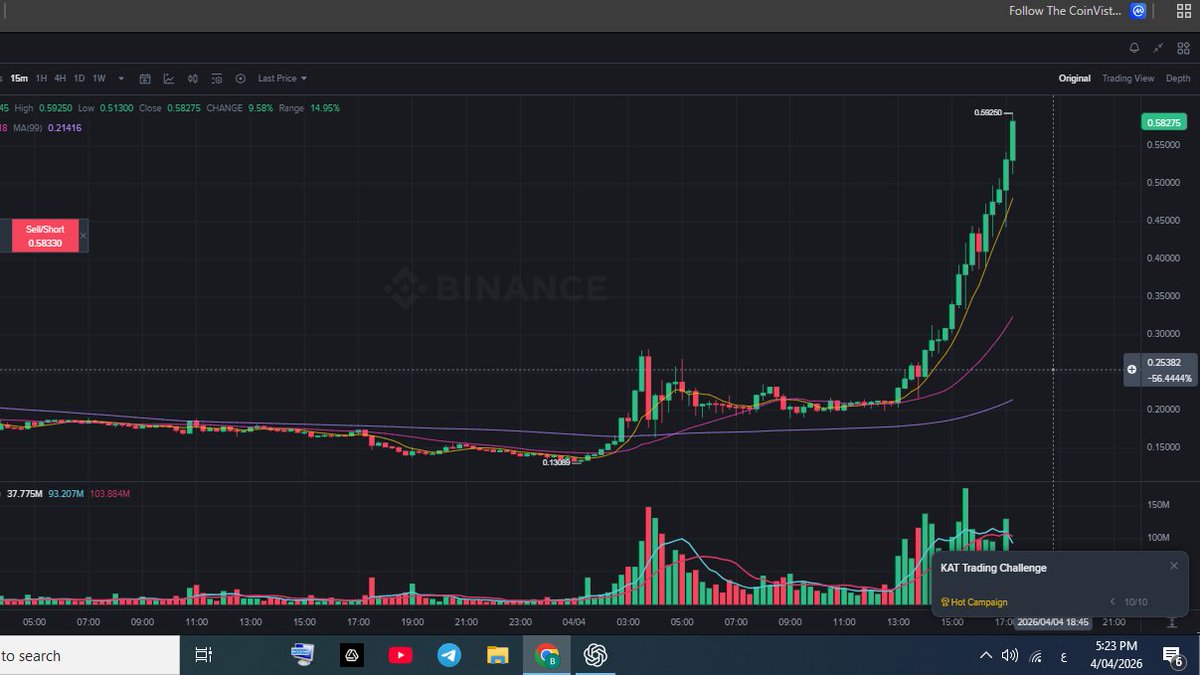The height and width of the screenshot is (675, 1200).
Task: Open the volume speaker tray icon
Action: [1009, 656]
